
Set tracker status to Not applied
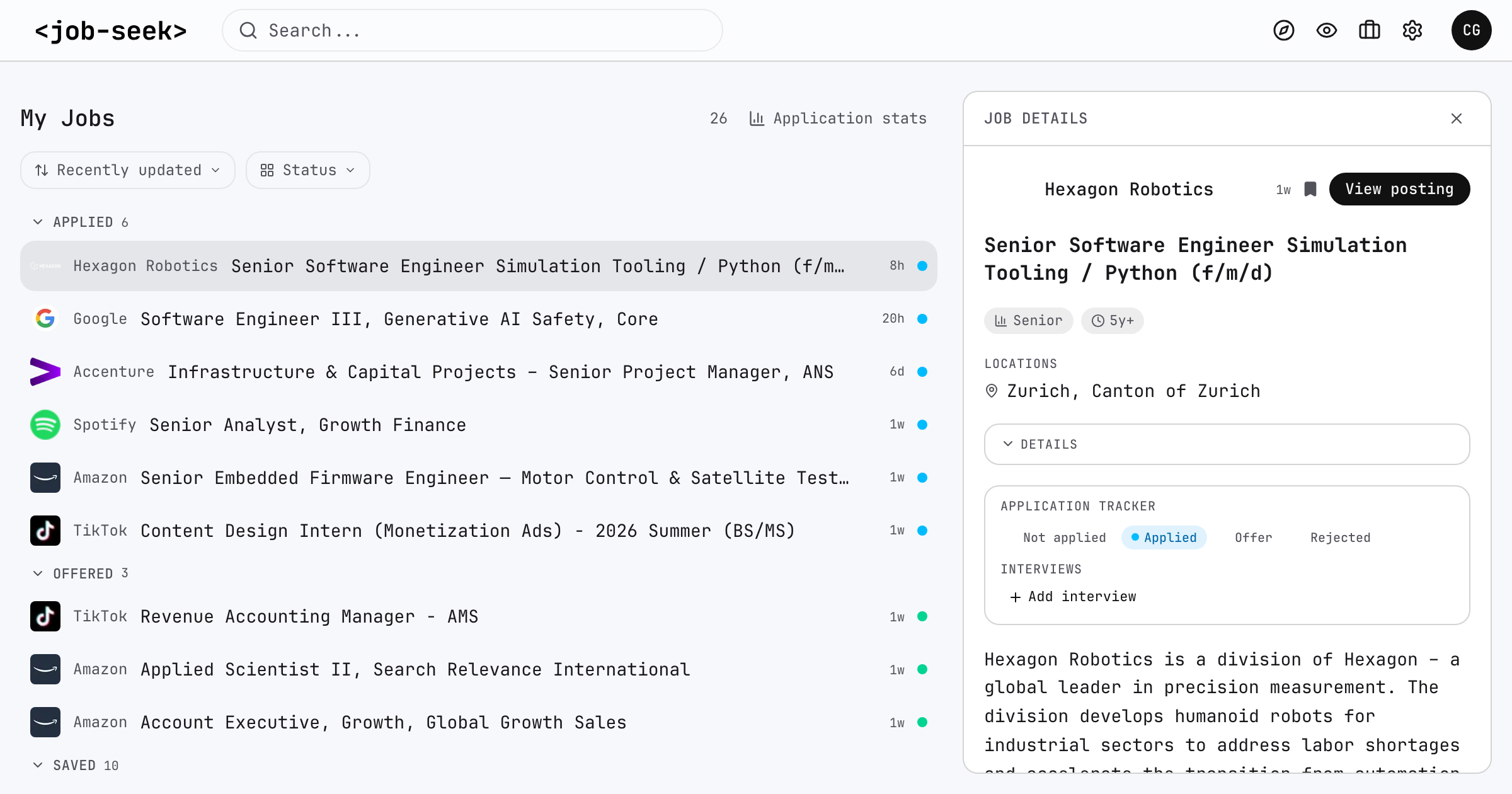(x=1064, y=538)
